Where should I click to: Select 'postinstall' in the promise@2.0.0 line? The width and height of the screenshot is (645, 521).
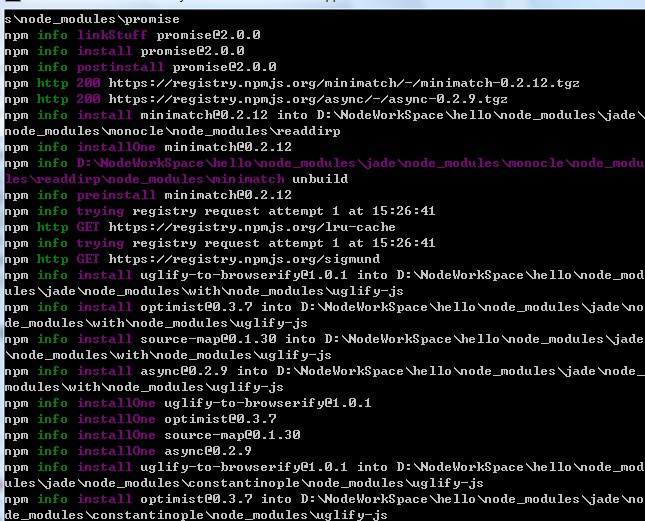tap(120, 67)
